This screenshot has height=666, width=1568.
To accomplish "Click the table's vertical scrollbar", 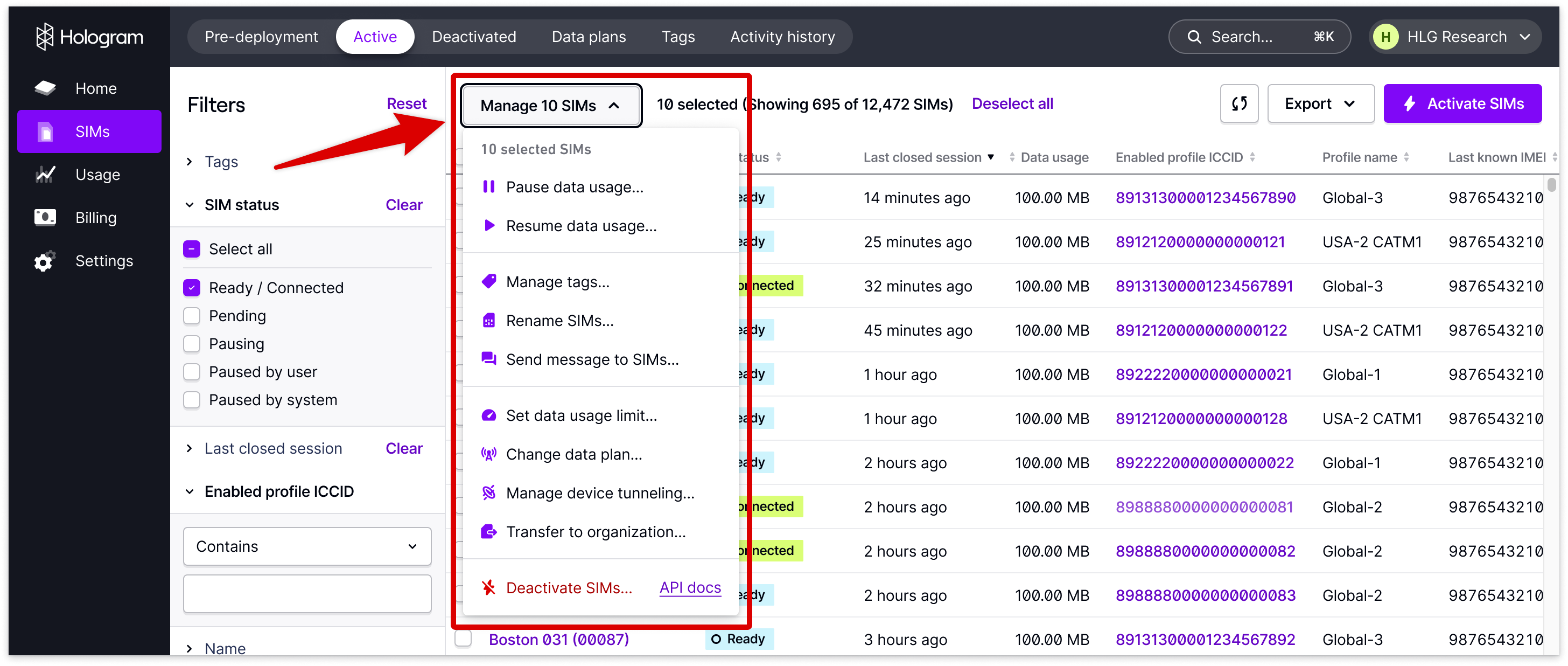I will coord(1551,185).
